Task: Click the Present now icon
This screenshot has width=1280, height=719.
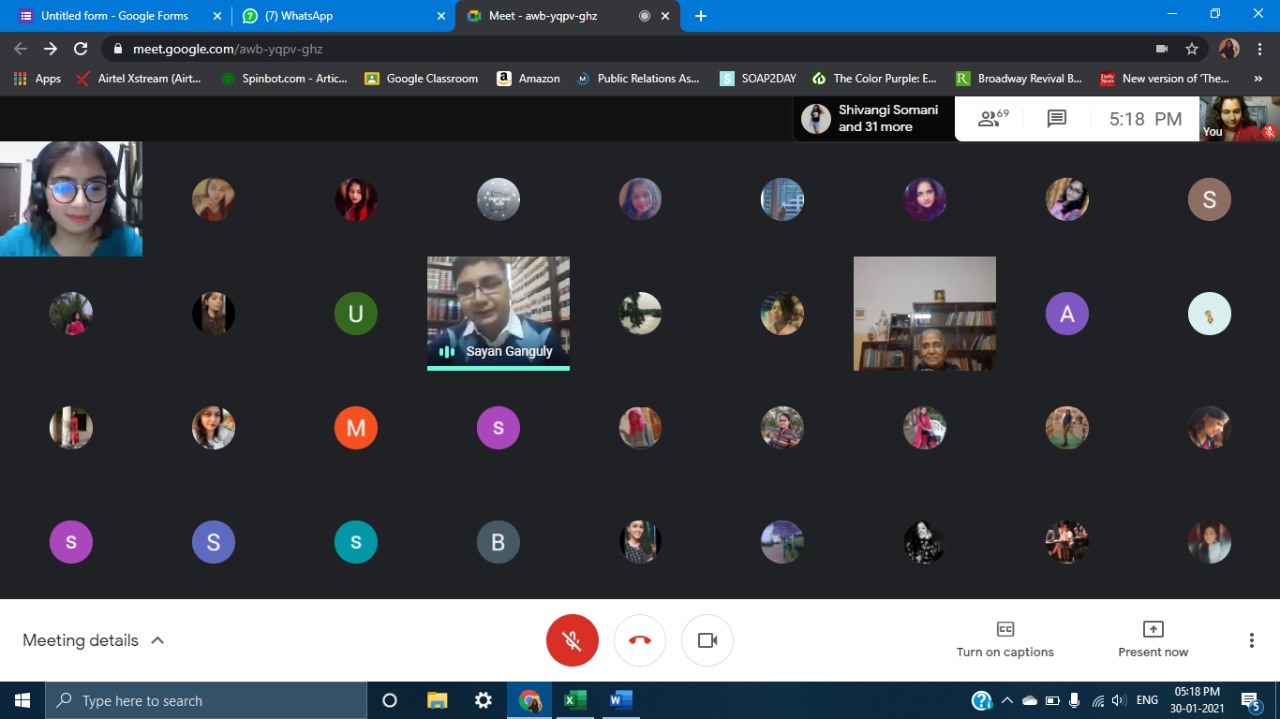Action: pos(1153,629)
